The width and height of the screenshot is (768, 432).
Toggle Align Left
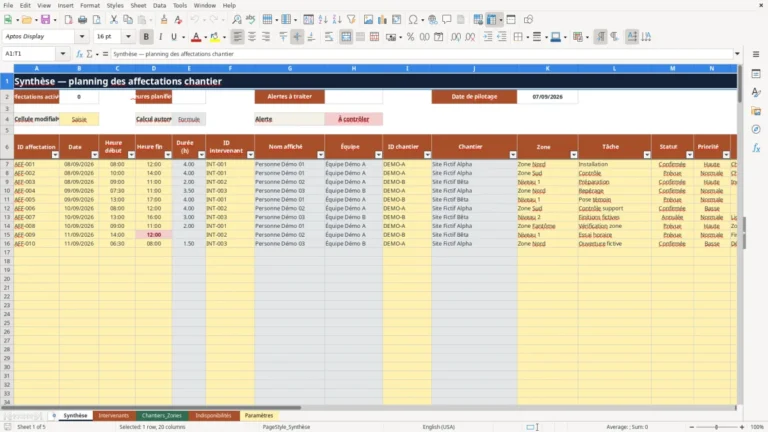(x=238, y=37)
